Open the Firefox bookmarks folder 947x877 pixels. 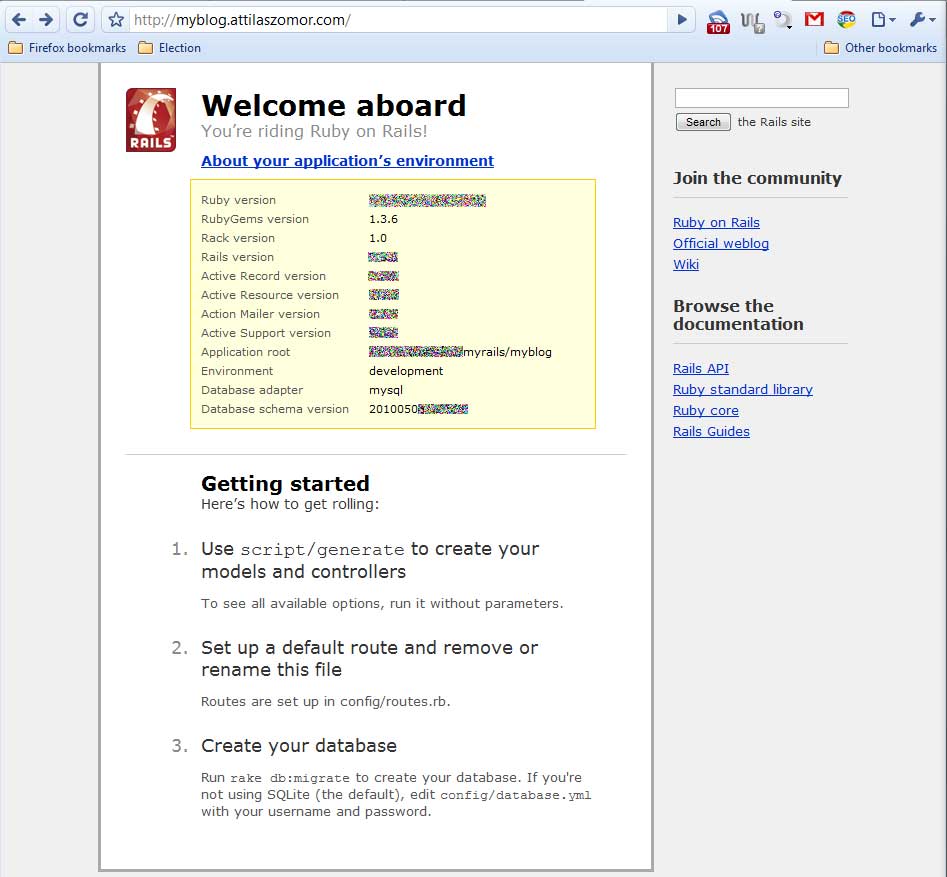pyautogui.click(x=67, y=48)
